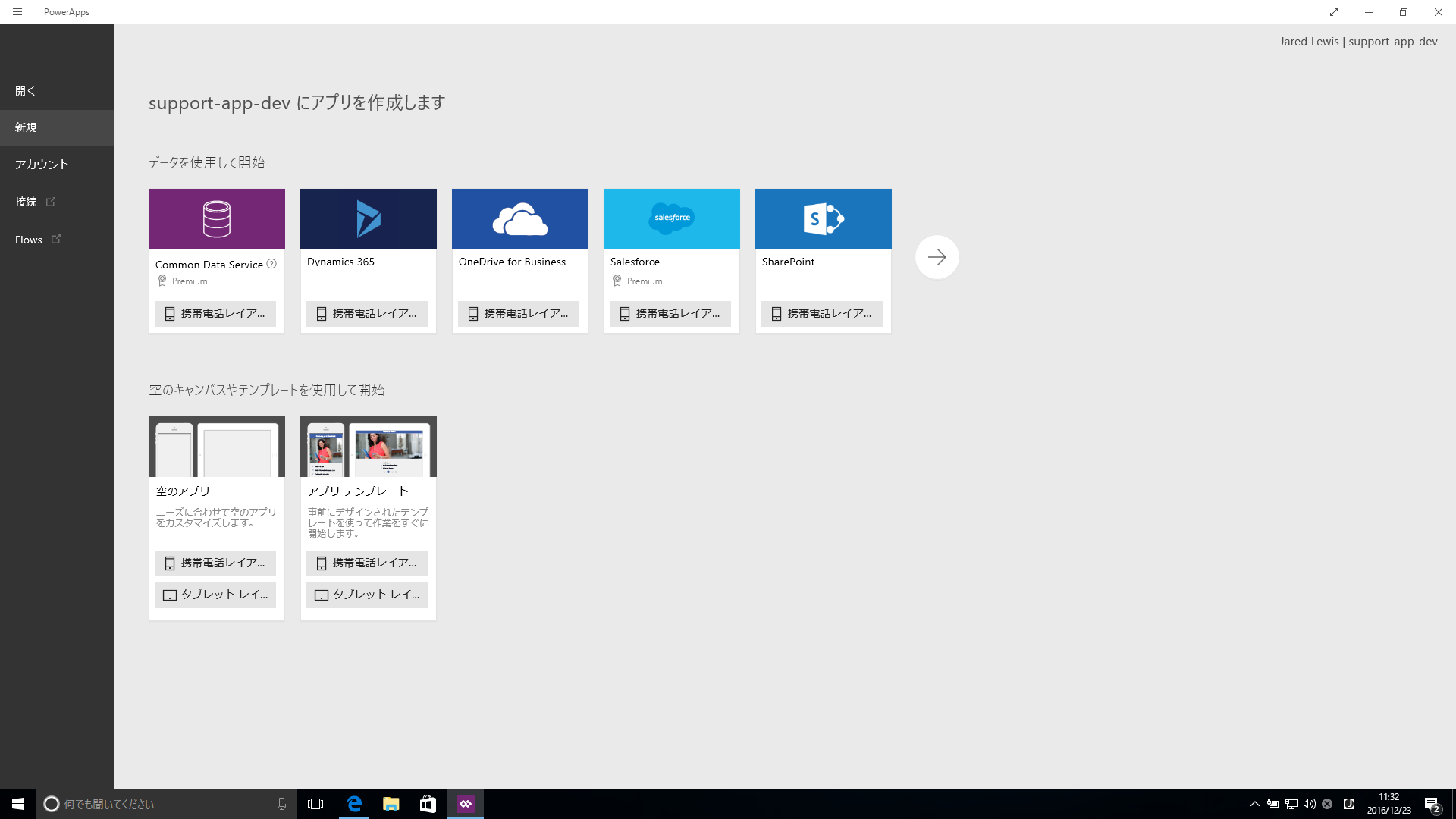This screenshot has height=819, width=1456.
Task: Activate the Cortana microphone icon
Action: [281, 803]
